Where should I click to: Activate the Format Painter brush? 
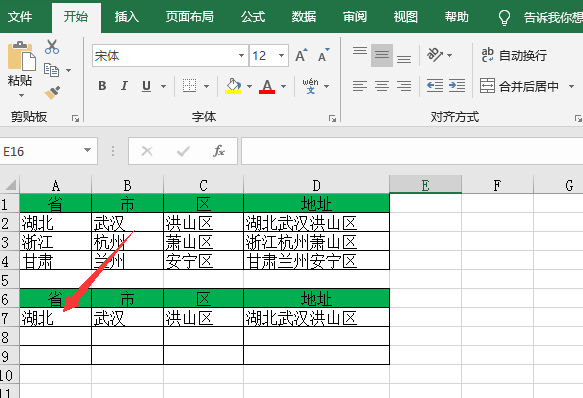tap(52, 92)
